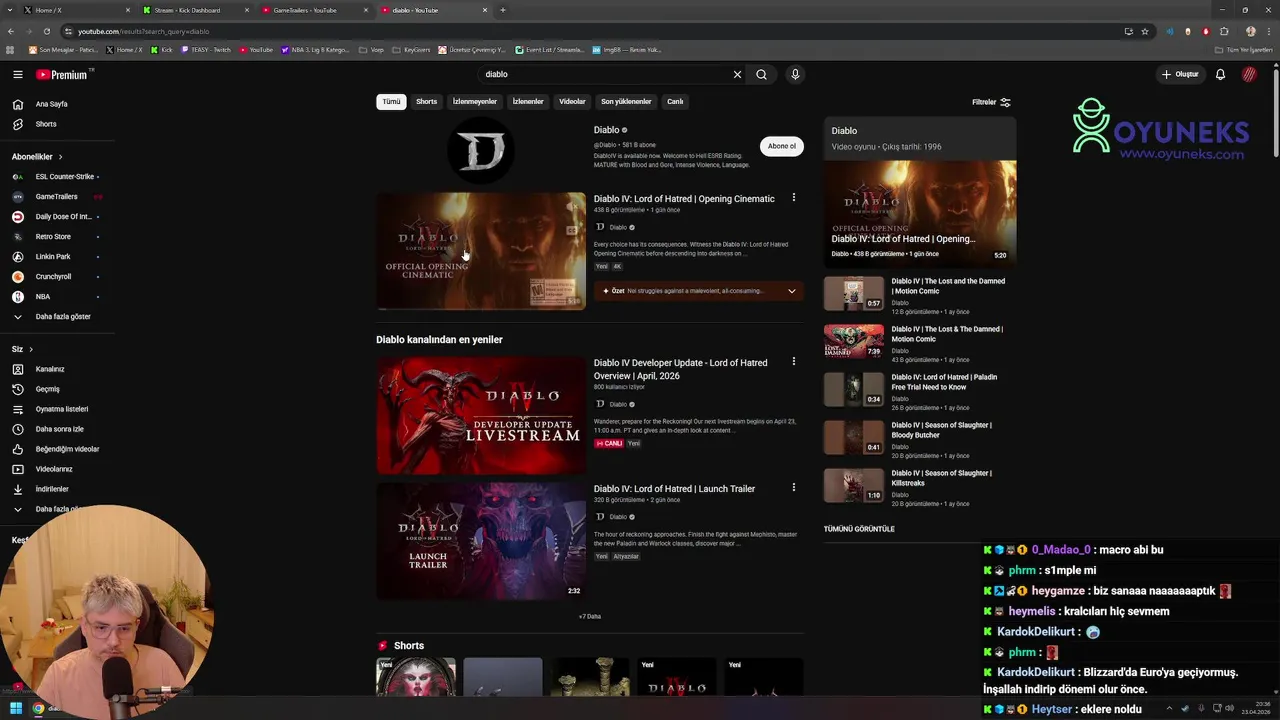Go to Ana Sayfa in sidebar

52,104
